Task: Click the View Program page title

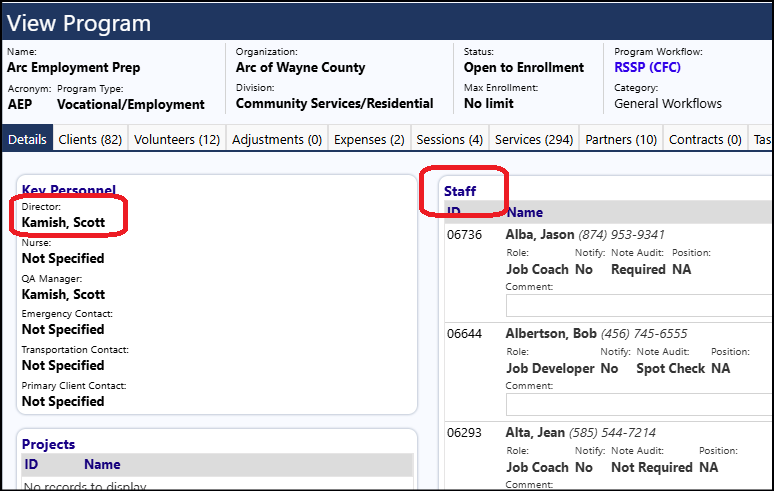Action: point(78,23)
